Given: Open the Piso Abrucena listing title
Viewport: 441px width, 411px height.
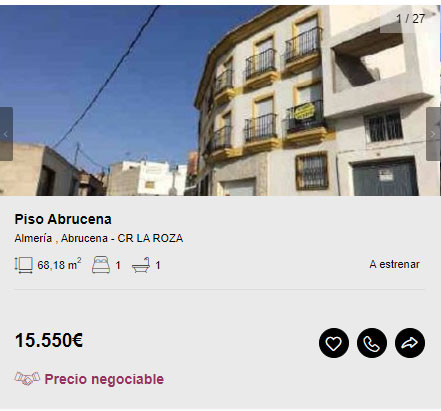Looking at the screenshot, I should click(63, 219).
